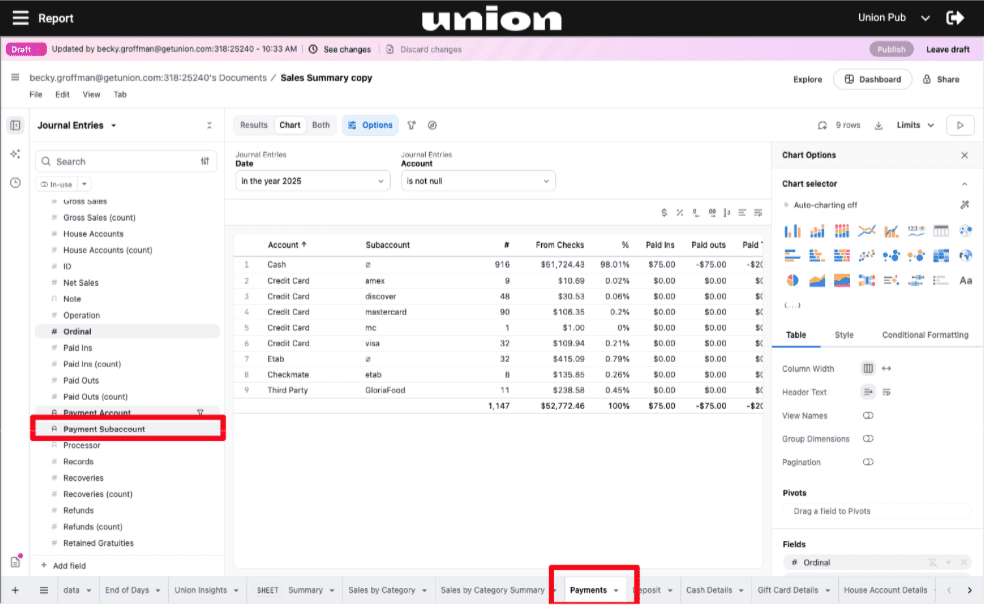Click the hamburger menu next to Report
Image resolution: width=985 pixels, height=607 pixels.
pyautogui.click(x=20, y=18)
